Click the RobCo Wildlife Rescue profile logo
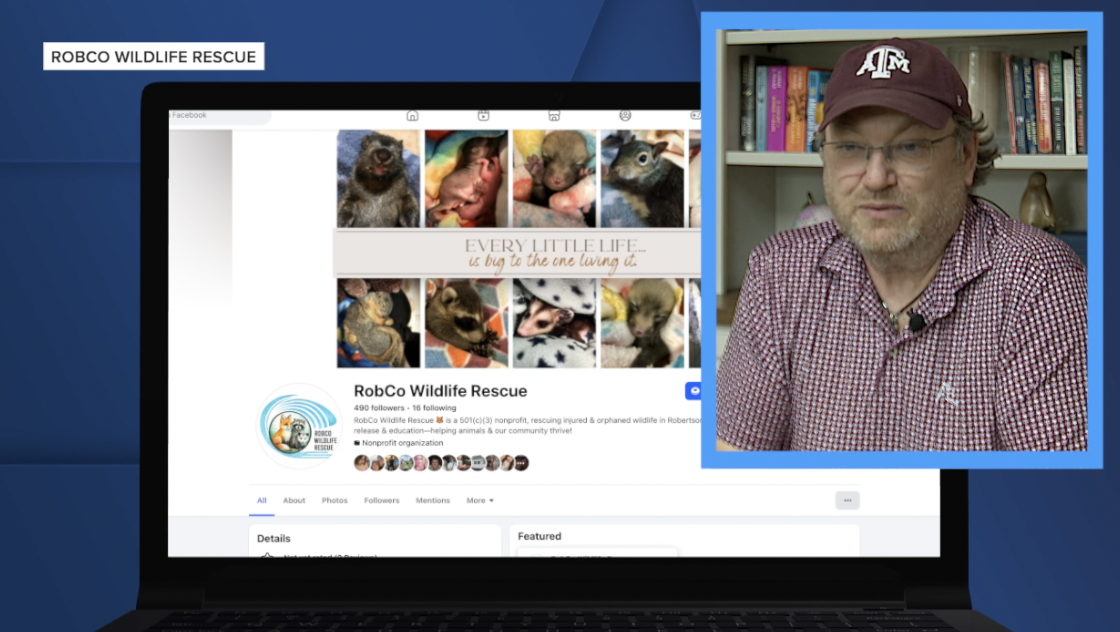 (299, 427)
